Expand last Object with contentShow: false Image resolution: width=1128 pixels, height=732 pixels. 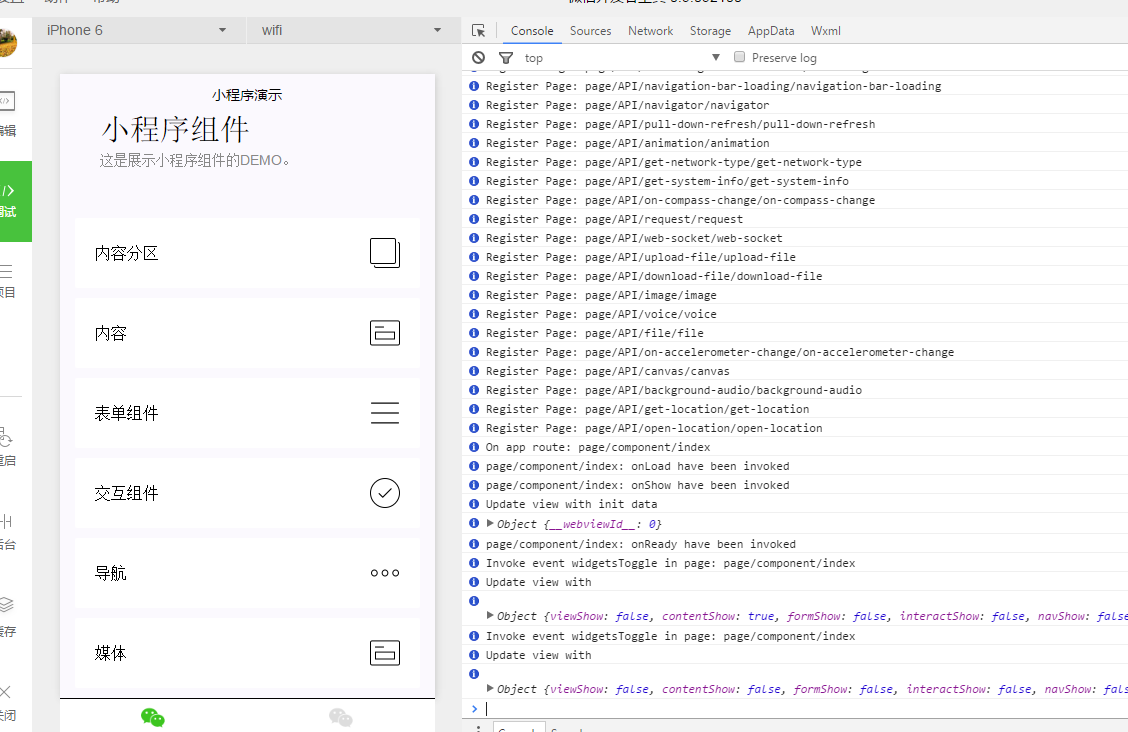(491, 689)
